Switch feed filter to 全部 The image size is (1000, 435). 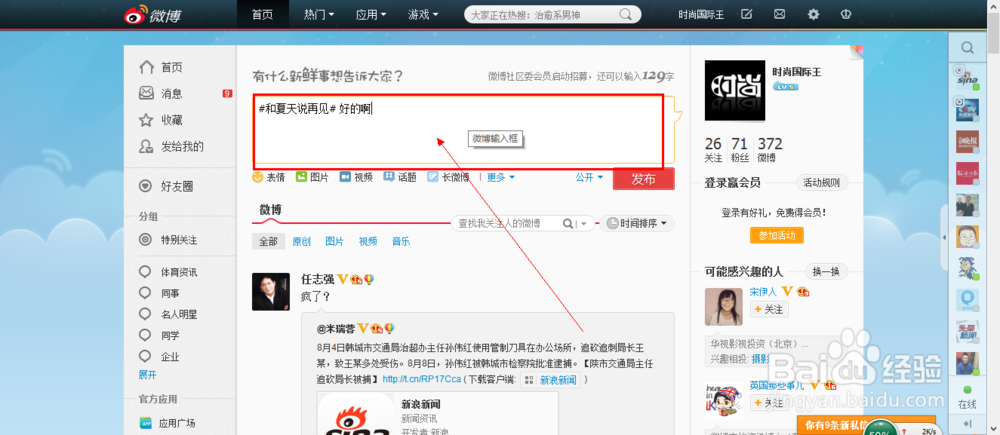[268, 241]
